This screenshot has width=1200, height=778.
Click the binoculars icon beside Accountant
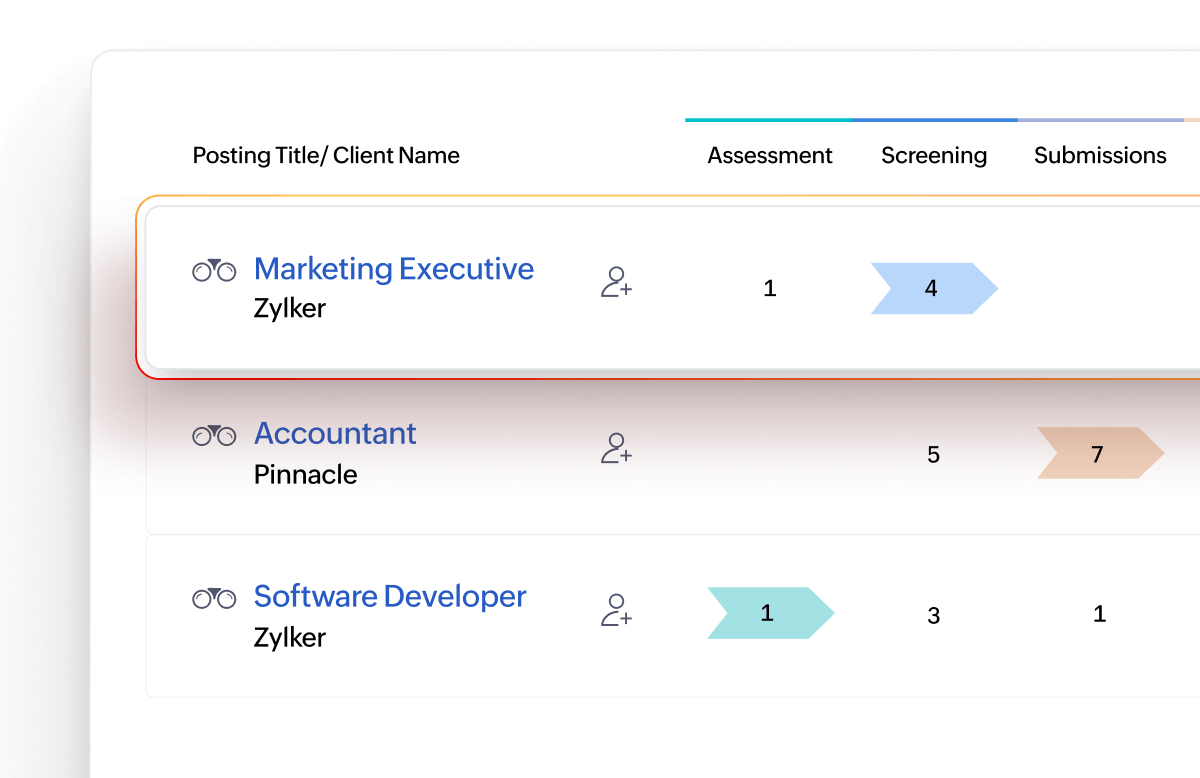pos(214,434)
